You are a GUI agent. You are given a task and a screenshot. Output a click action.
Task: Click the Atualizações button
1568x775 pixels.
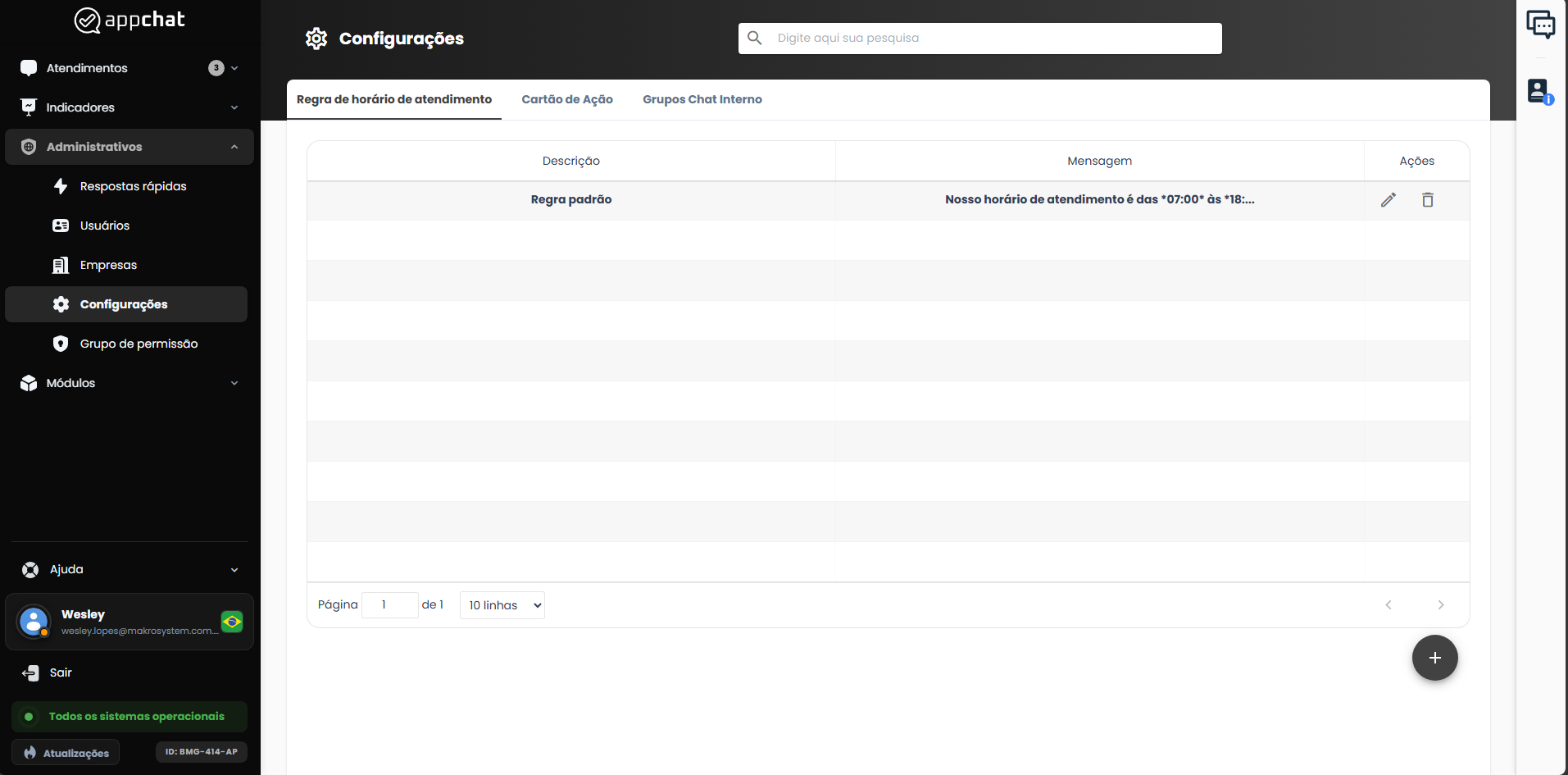click(x=66, y=753)
